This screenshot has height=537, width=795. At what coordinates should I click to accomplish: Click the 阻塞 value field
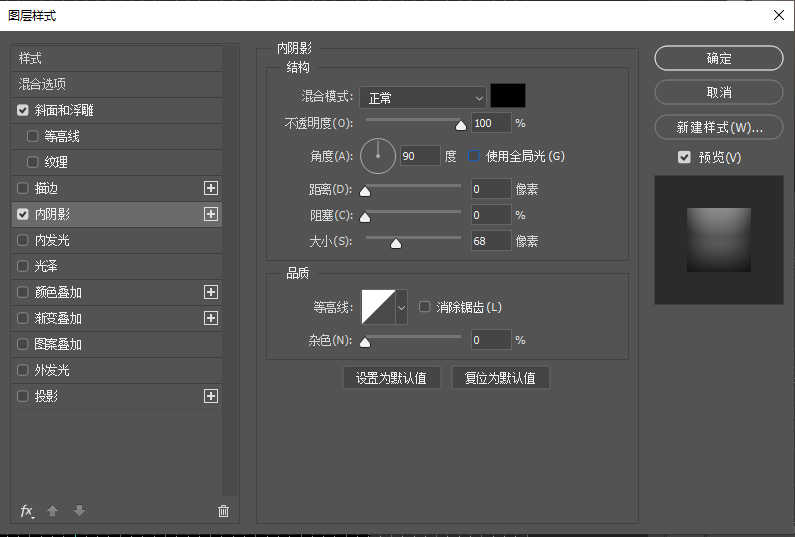491,215
